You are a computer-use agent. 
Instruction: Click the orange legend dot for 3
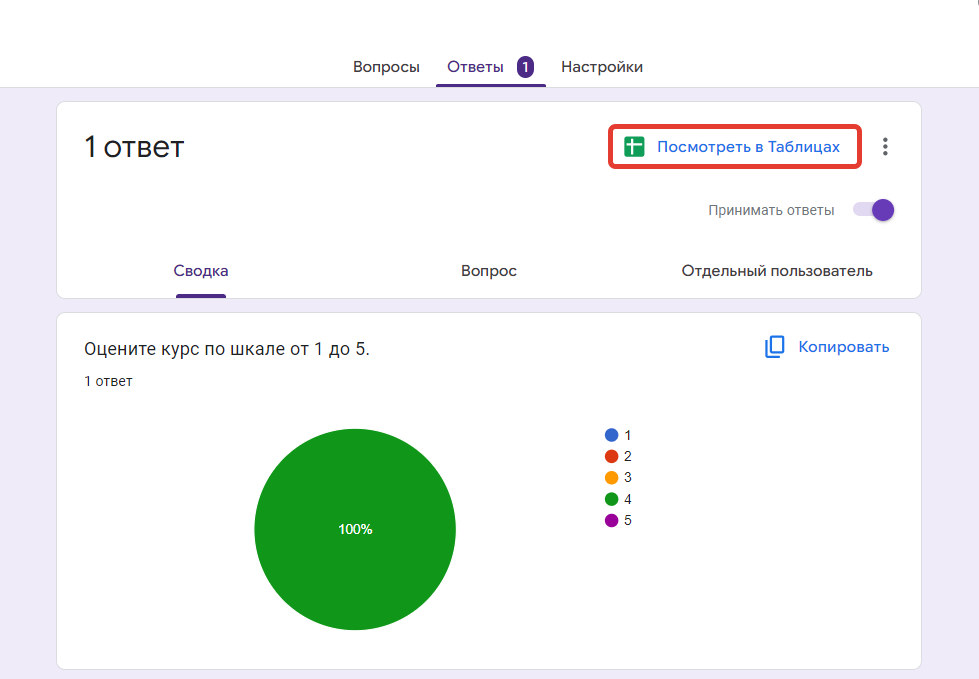(611, 477)
